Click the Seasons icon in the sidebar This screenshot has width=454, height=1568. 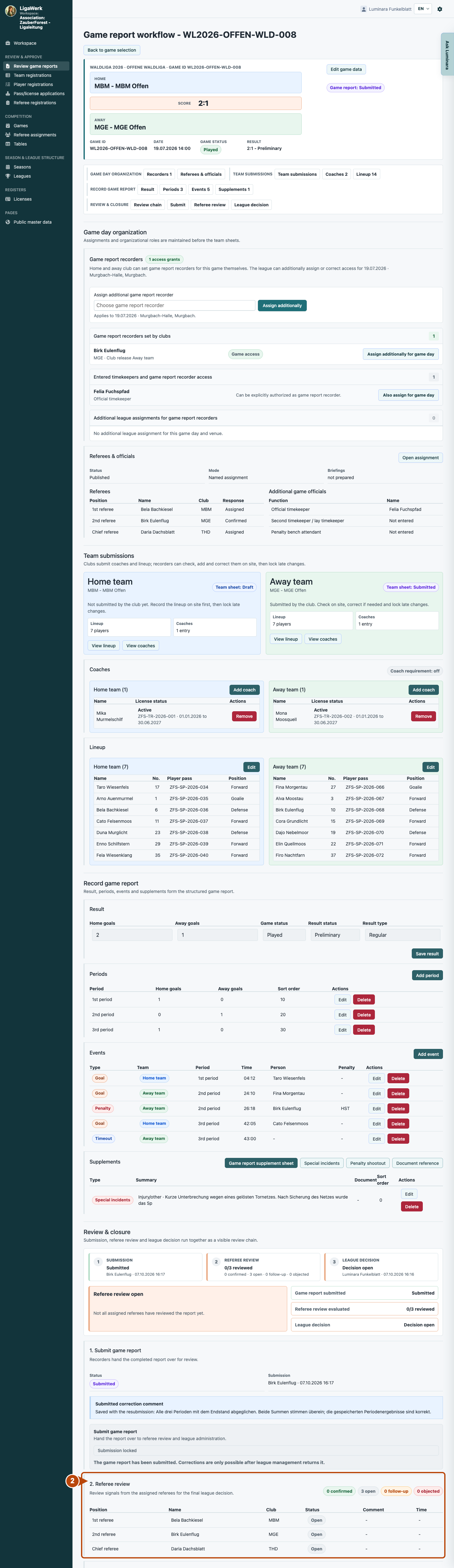(x=8, y=167)
